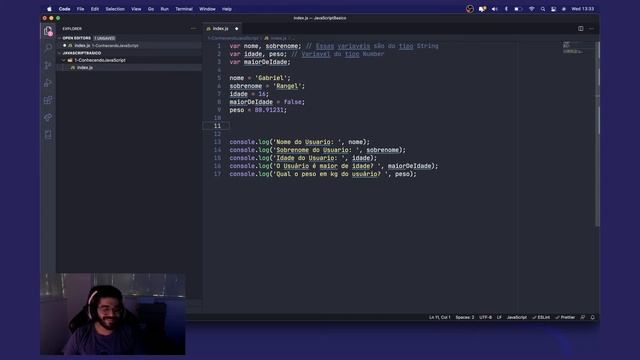Click line number 13 in gutter

[x=217, y=142]
